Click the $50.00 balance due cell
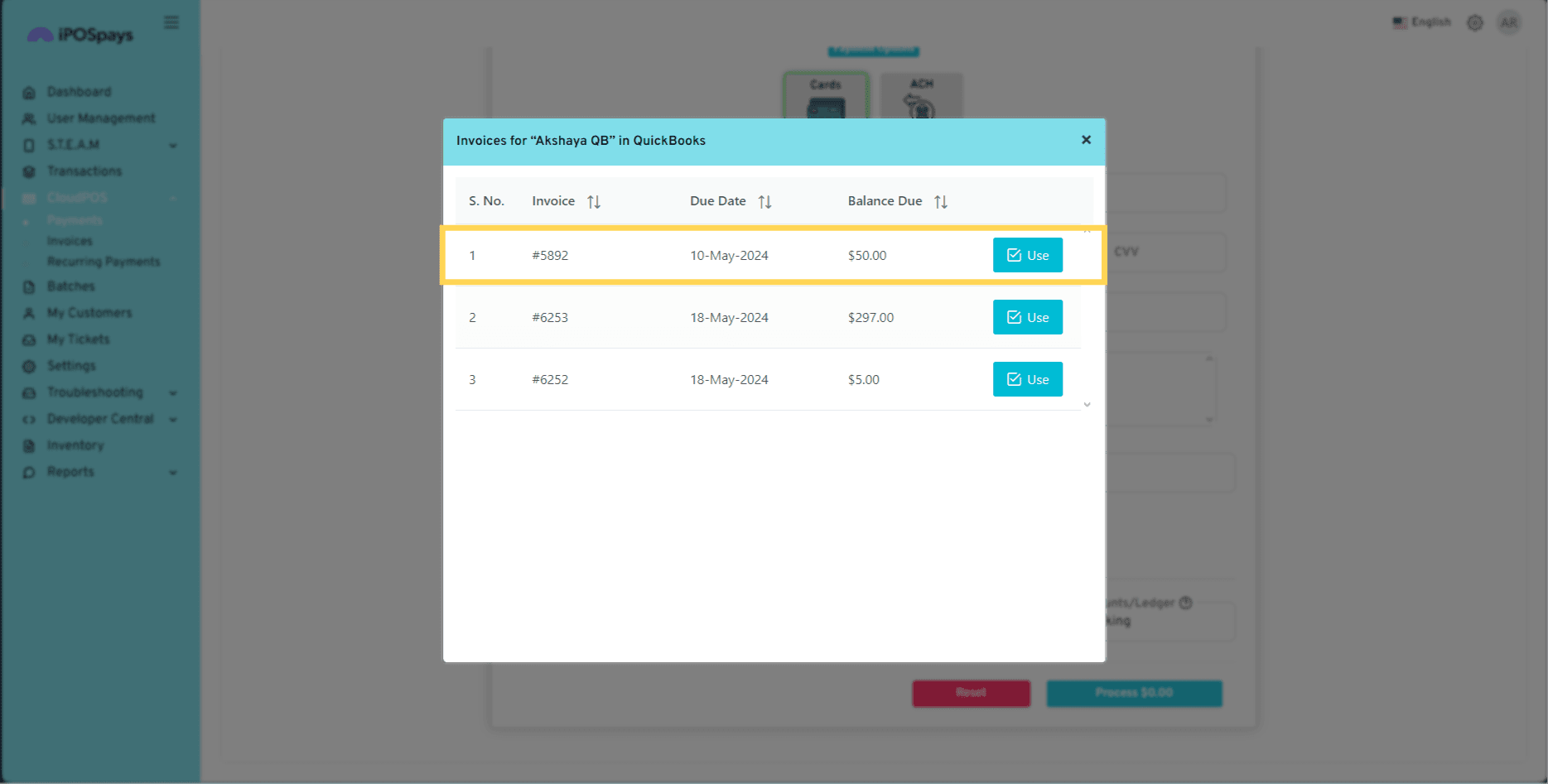Screen dimensions: 1548x784 (866, 256)
